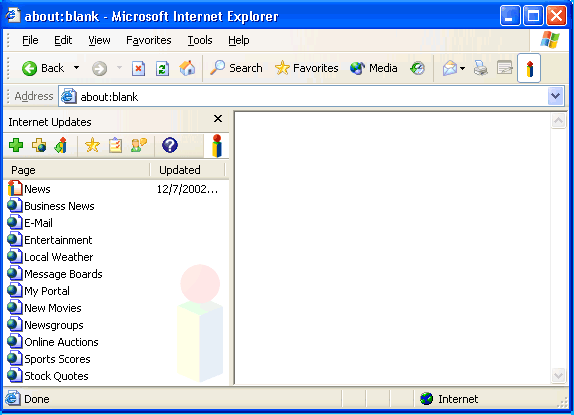
Task: Open the Forward history dropdown arrow
Action: [x=119, y=68]
